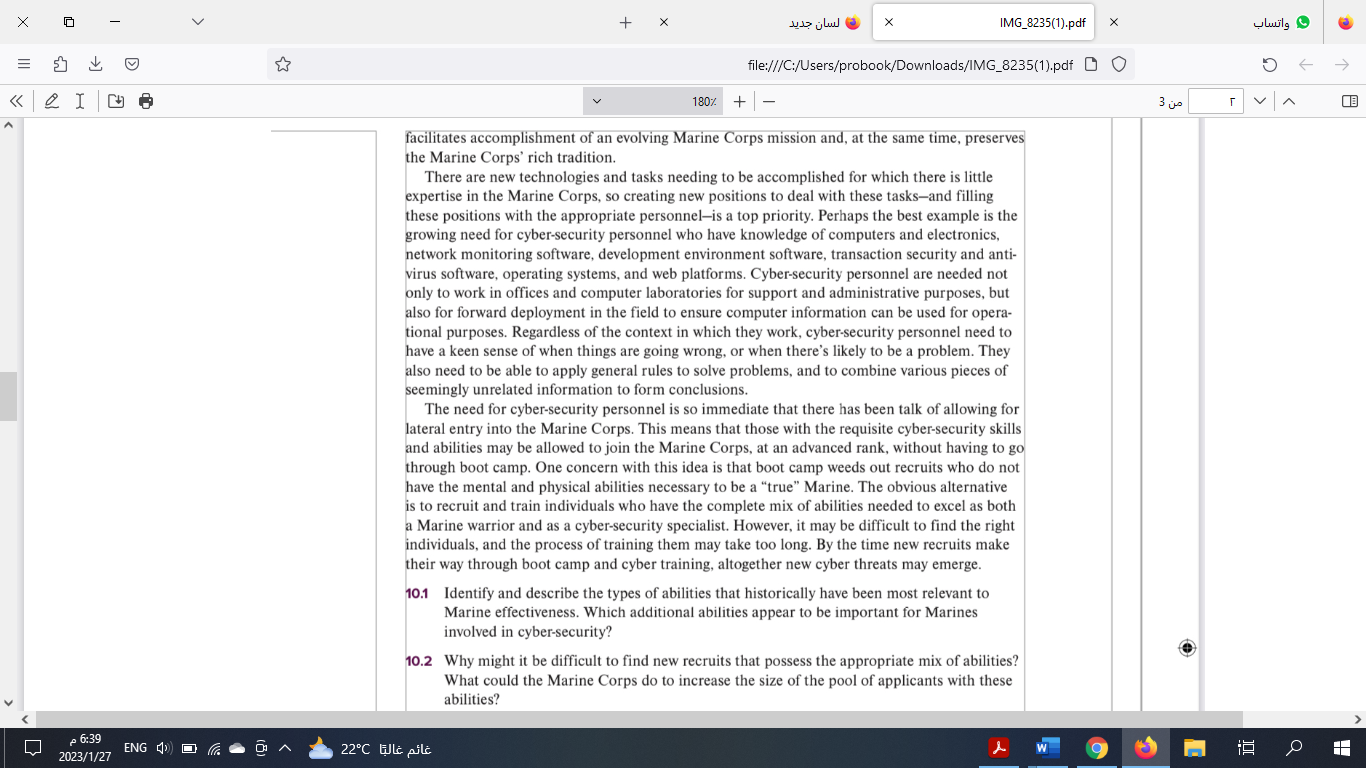Zoom in on the PDF
Screen dimensions: 1366x768
739,101
